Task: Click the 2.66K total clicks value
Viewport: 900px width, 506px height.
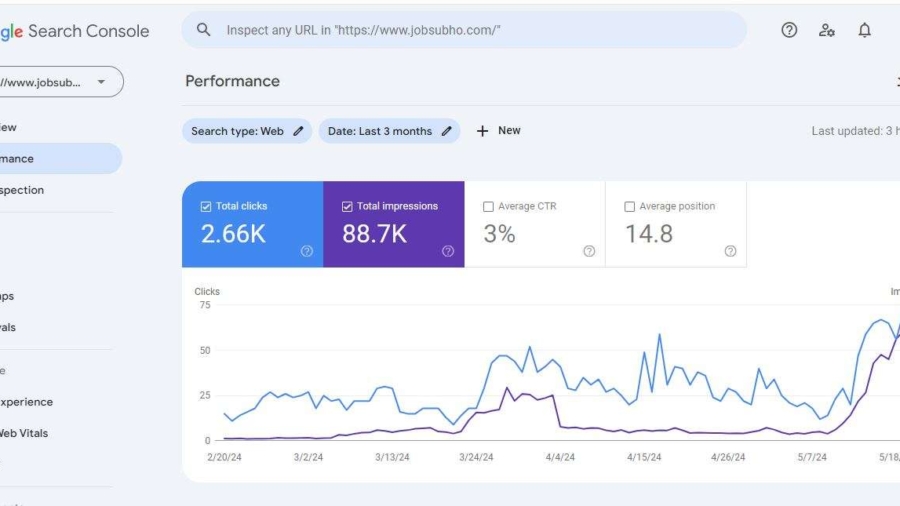Action: click(233, 233)
